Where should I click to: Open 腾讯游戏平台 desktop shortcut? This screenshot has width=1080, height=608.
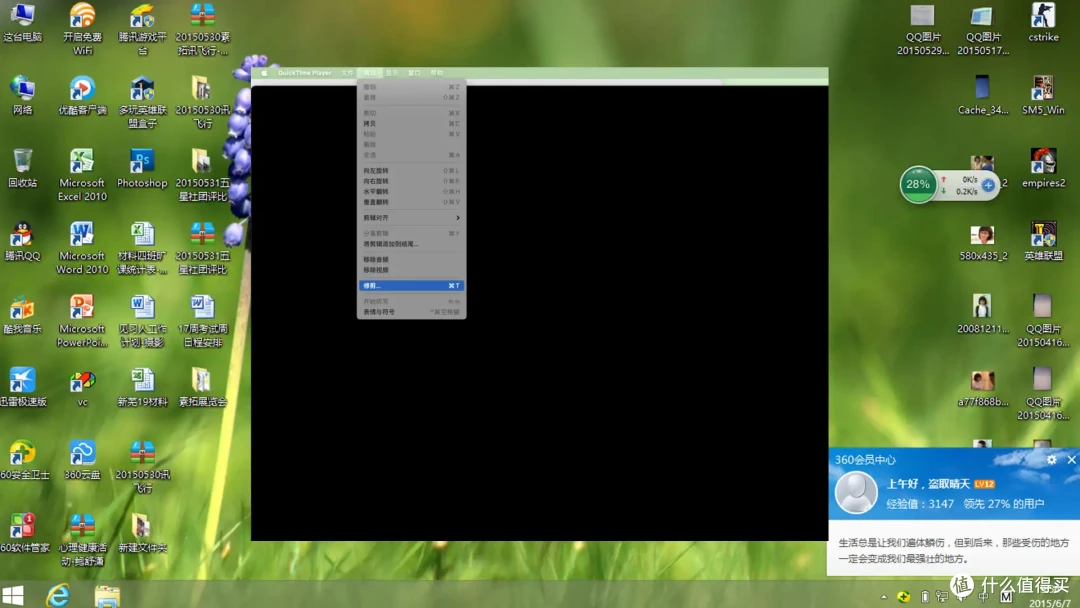(142, 29)
